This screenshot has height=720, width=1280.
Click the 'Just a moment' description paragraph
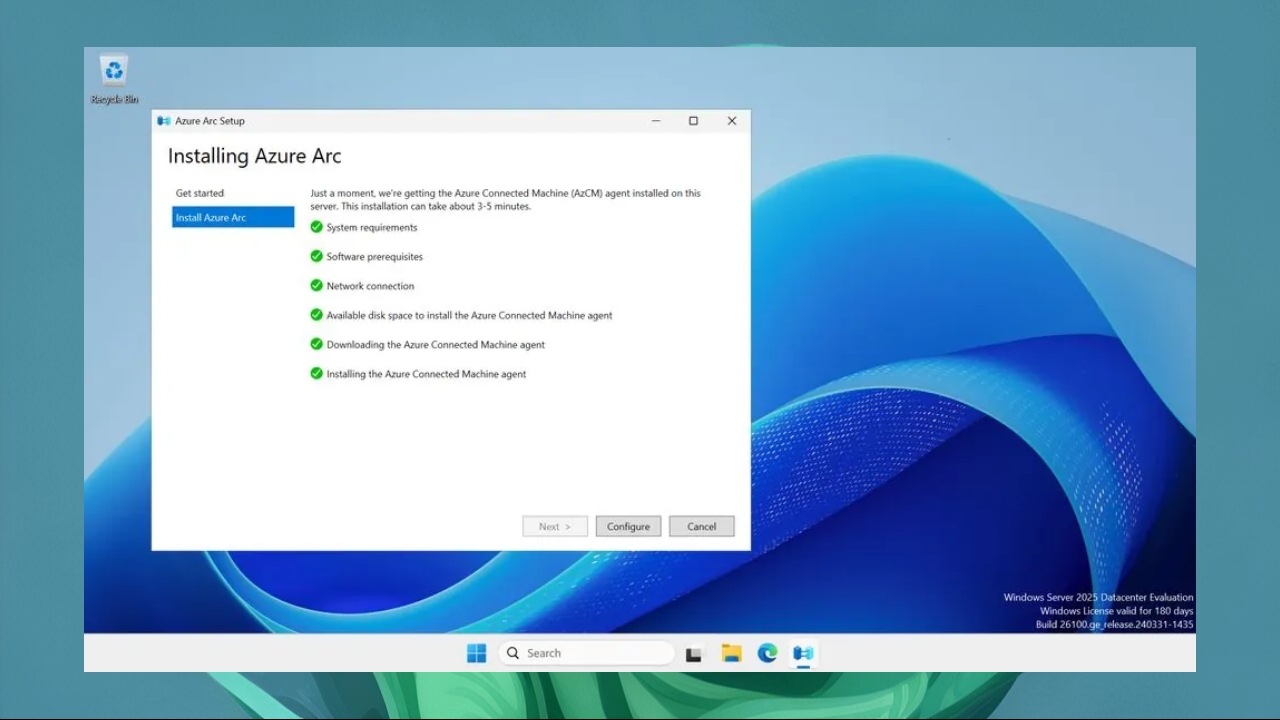(506, 199)
